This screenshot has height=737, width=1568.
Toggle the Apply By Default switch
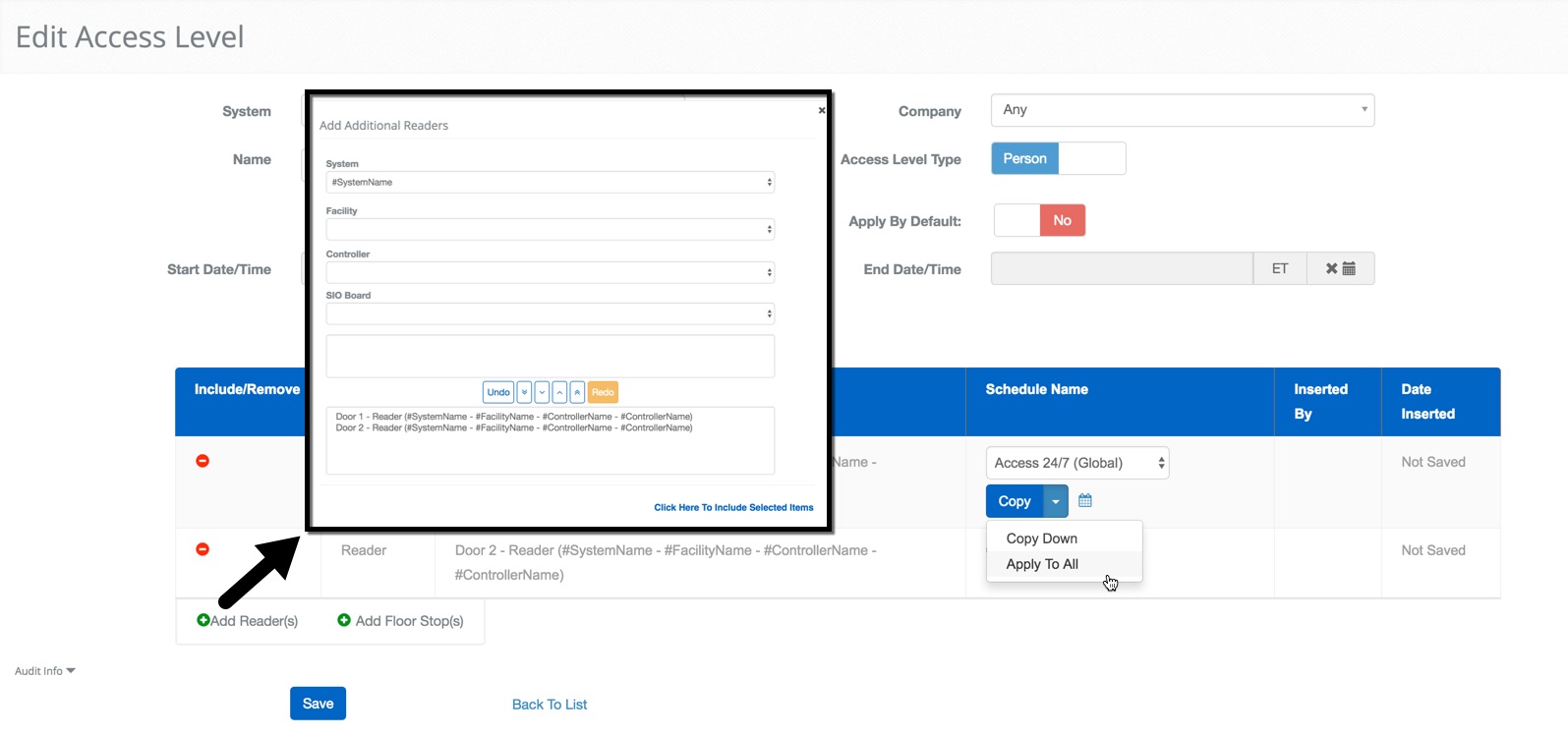coord(1039,221)
